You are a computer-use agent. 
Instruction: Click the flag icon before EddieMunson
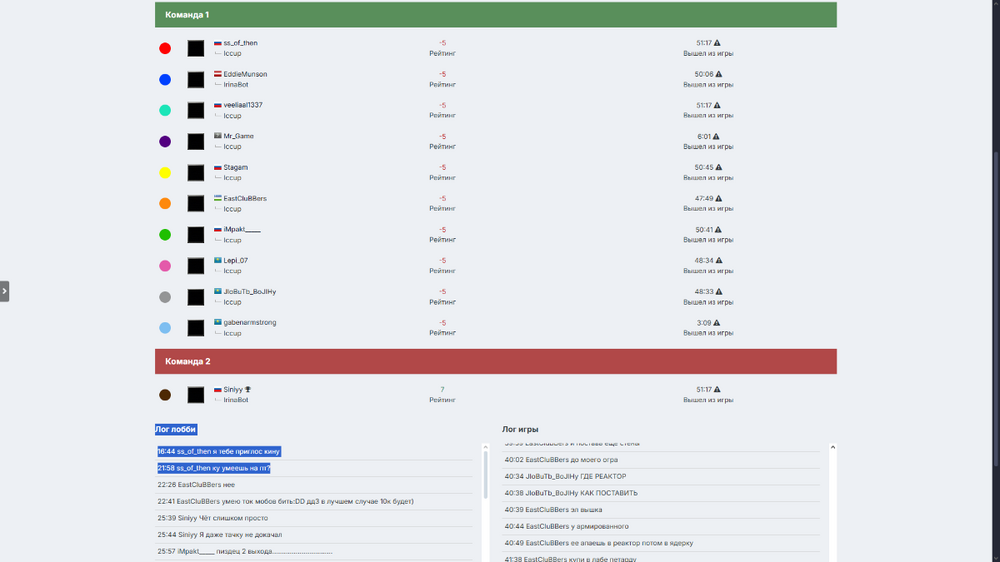(218, 74)
